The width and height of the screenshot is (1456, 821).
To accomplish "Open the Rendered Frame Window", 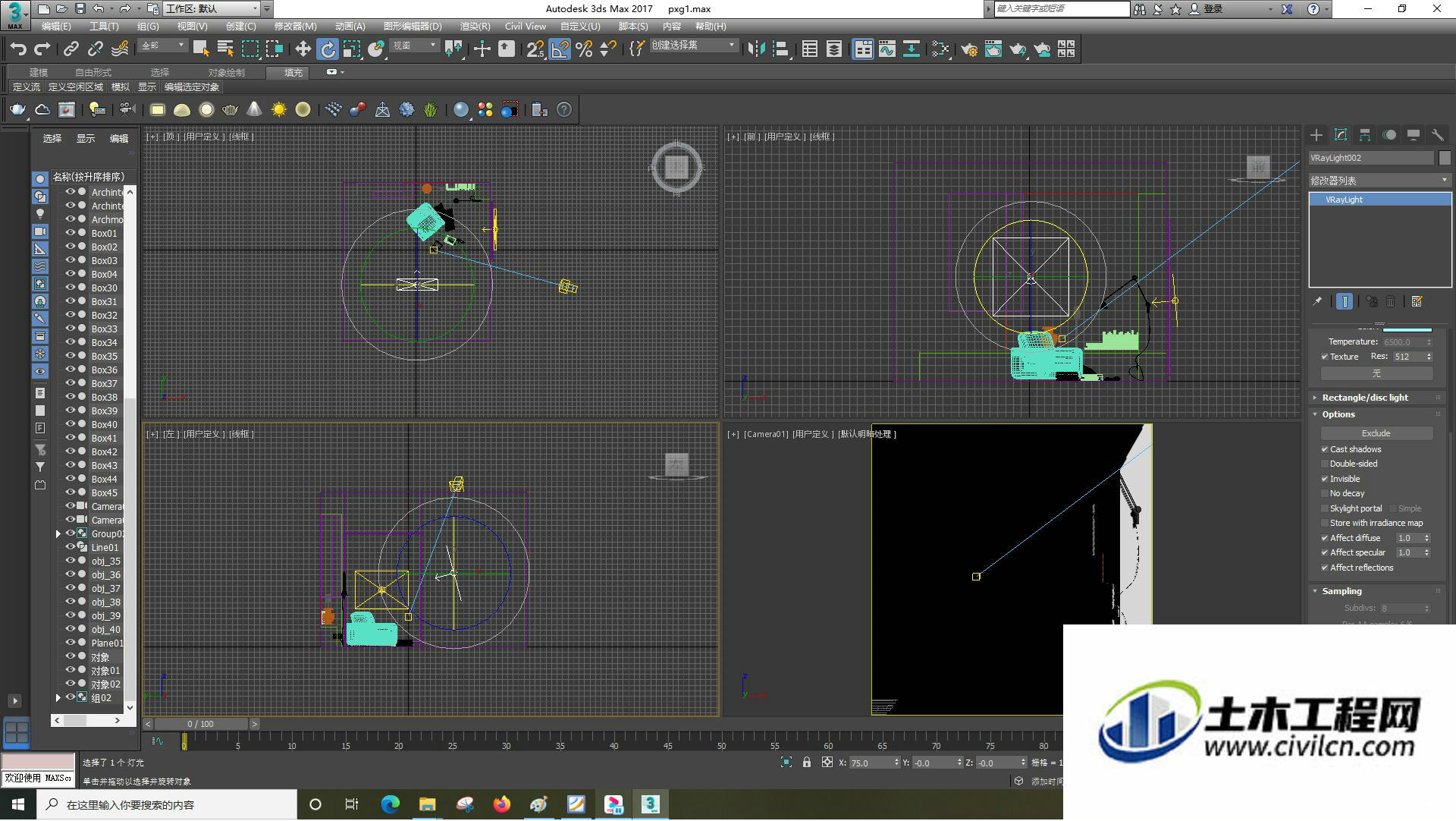I will (993, 49).
